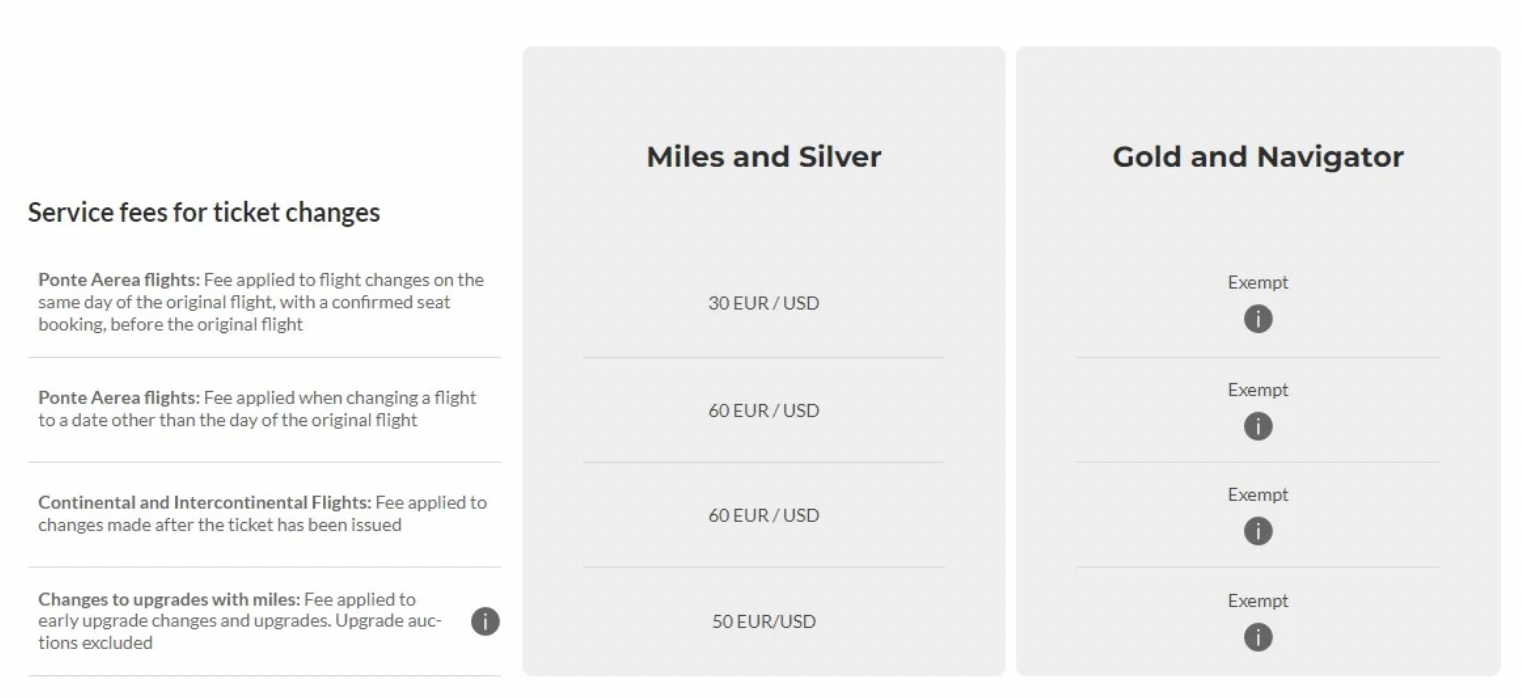This screenshot has width=1522, height=698.
Task: Click Exempt text in the upgrades with miles row
Action: tap(1258, 601)
